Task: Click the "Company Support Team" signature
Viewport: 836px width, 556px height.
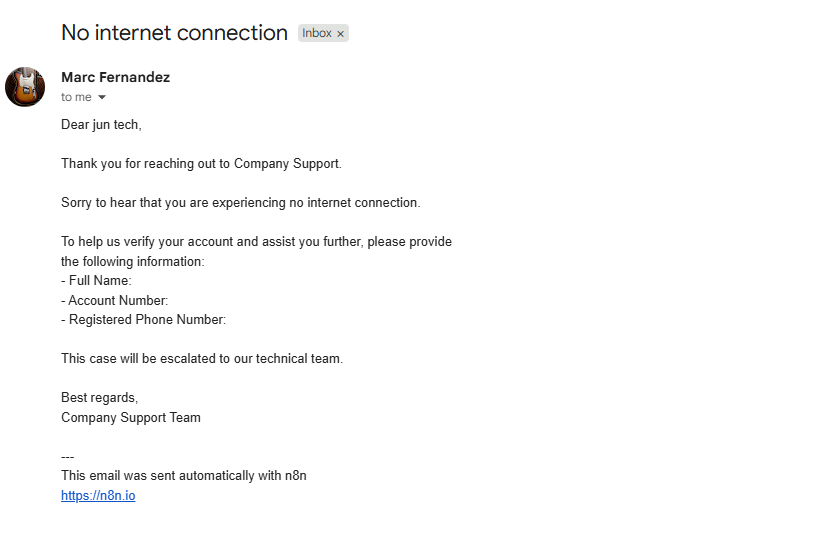Action: click(x=131, y=417)
